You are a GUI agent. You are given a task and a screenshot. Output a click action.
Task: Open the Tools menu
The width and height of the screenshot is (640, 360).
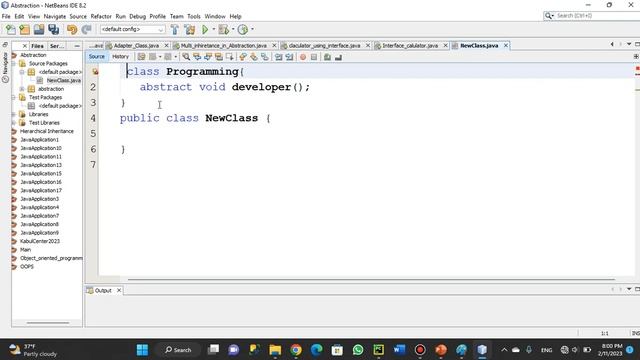tap(194, 16)
